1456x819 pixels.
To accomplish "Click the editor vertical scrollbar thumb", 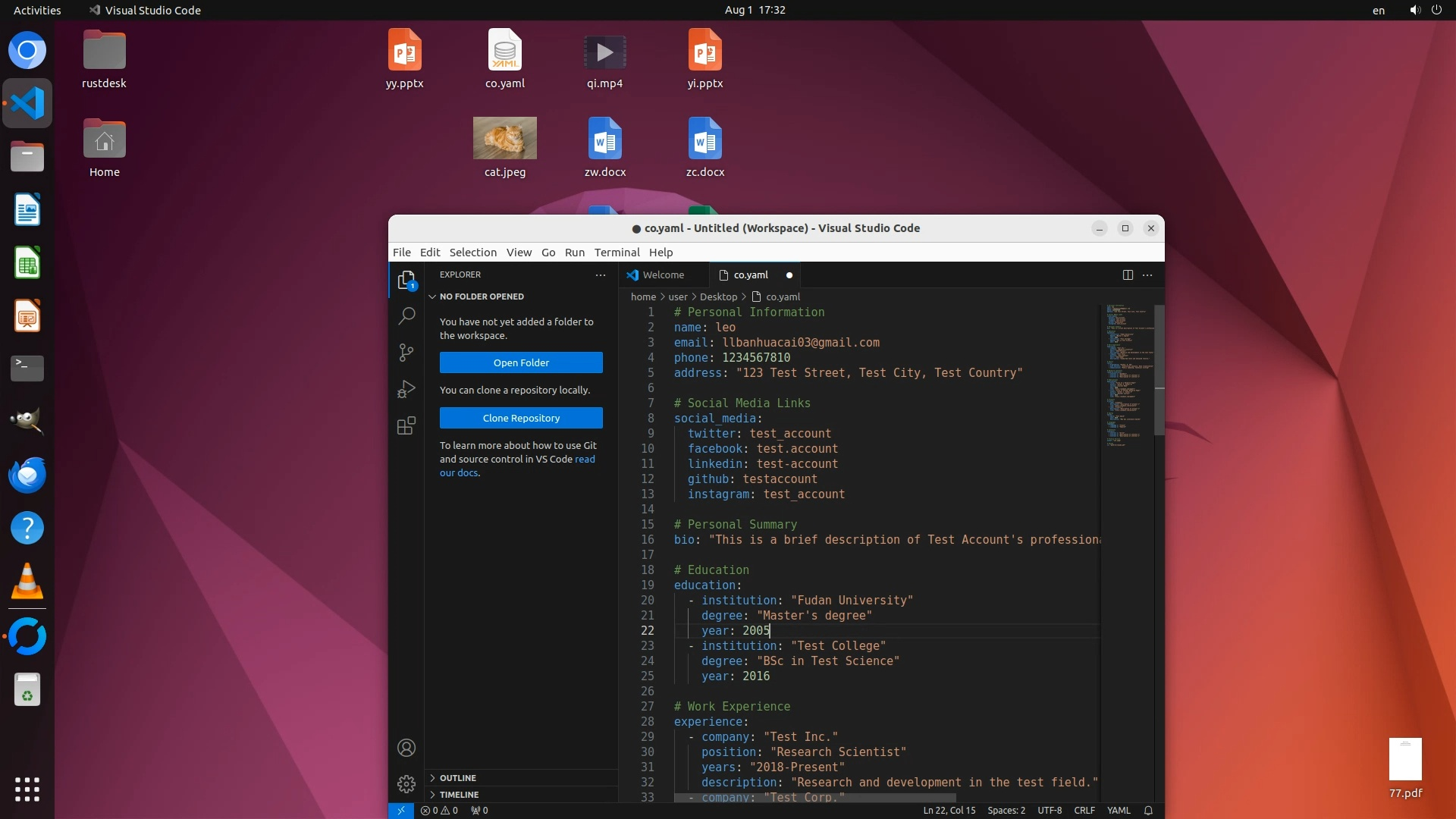I will [1159, 370].
